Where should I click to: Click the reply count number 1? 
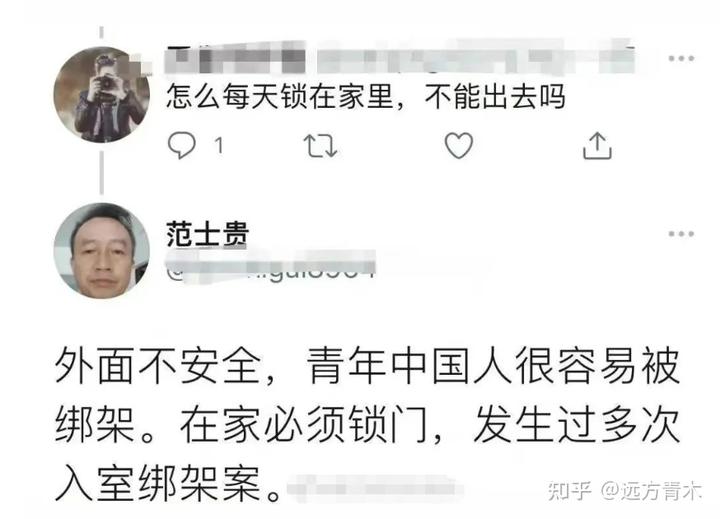219,146
